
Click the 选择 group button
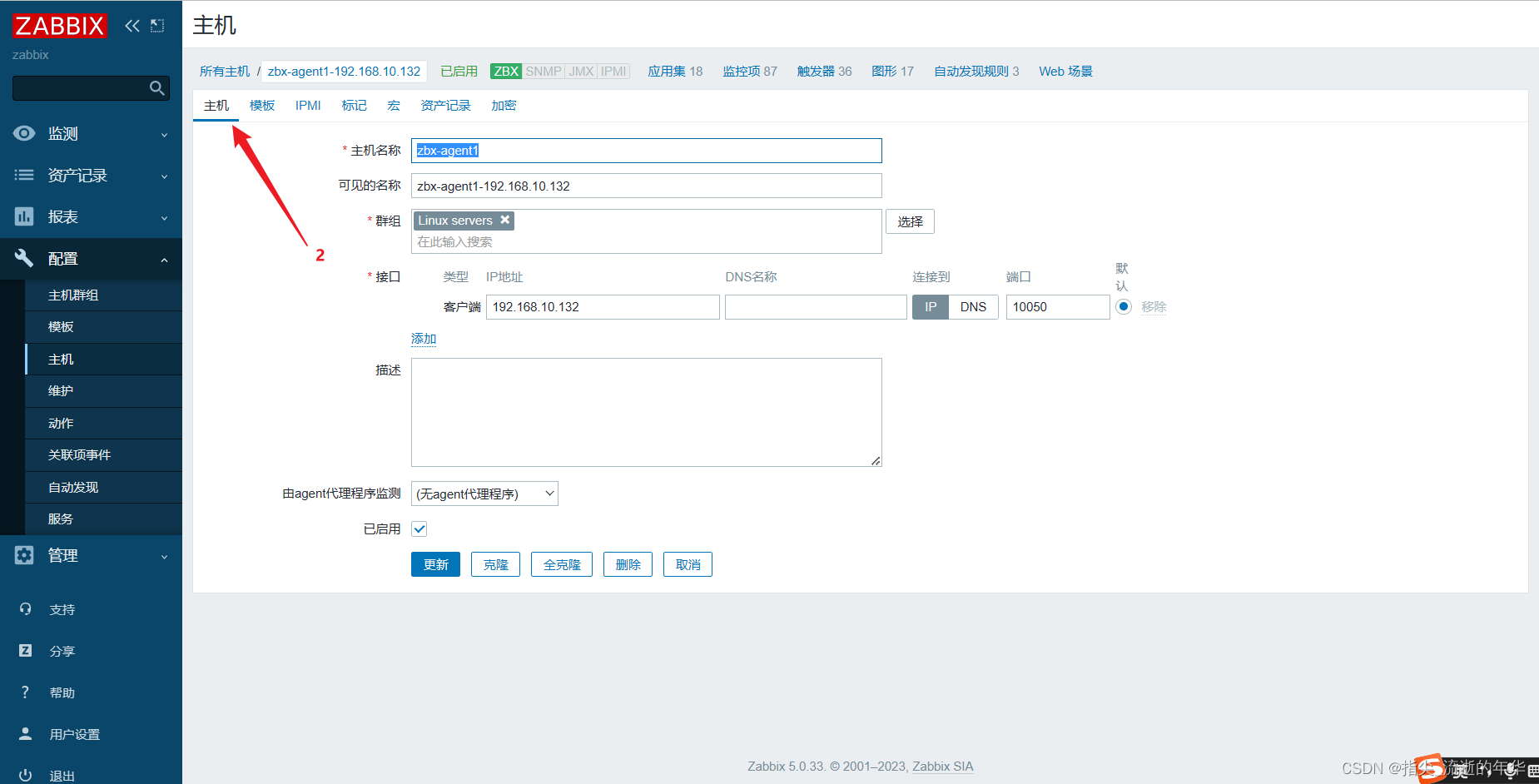click(910, 221)
